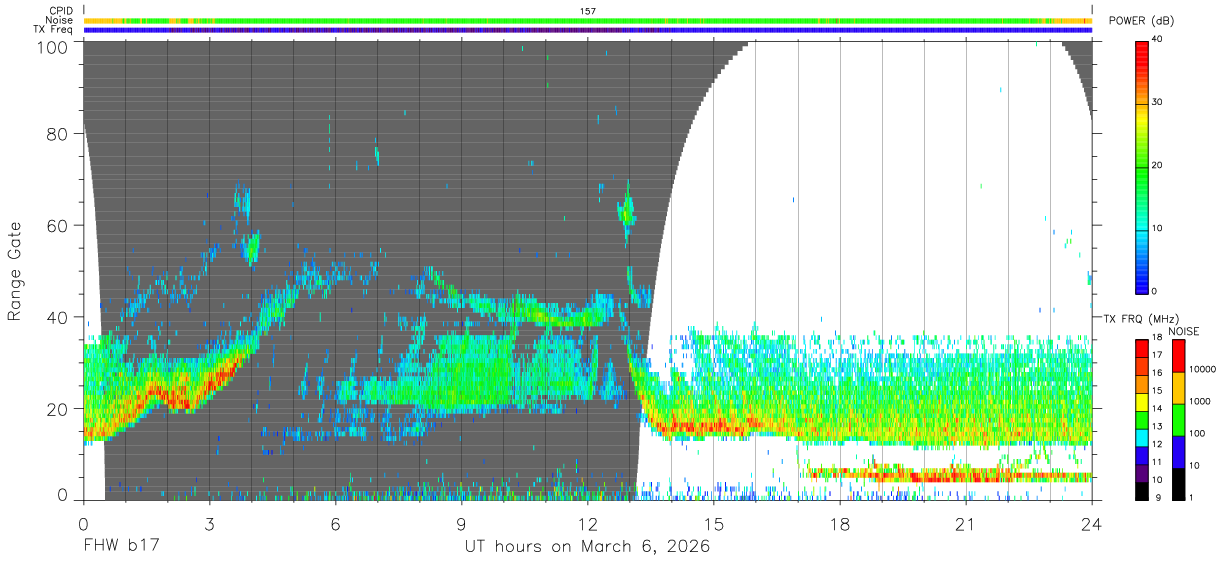
Task: Select the 40 value on power scale
Action: 1158,39
